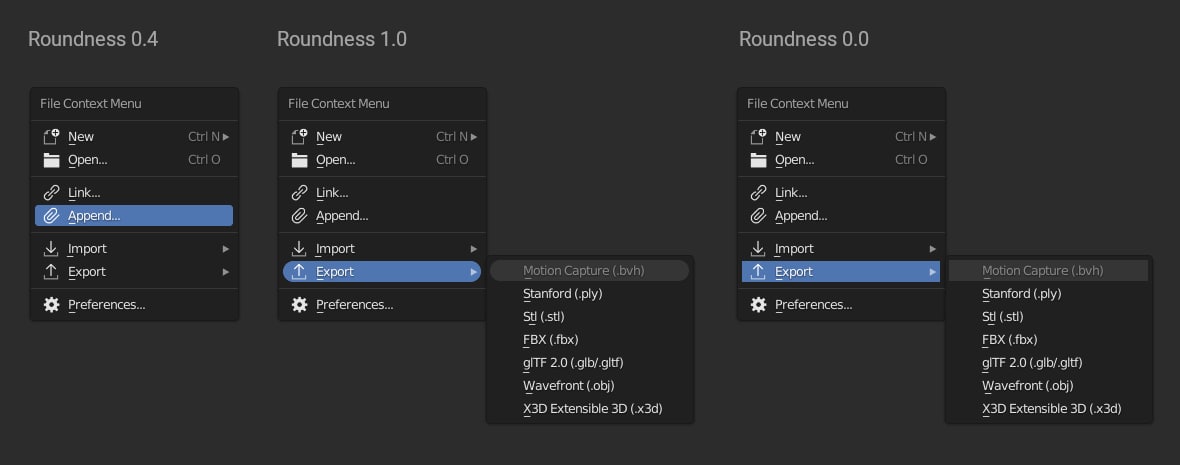Select Append... highlighted entry in Roundness 0.4 menu
This screenshot has height=465, width=1180.
134,216
